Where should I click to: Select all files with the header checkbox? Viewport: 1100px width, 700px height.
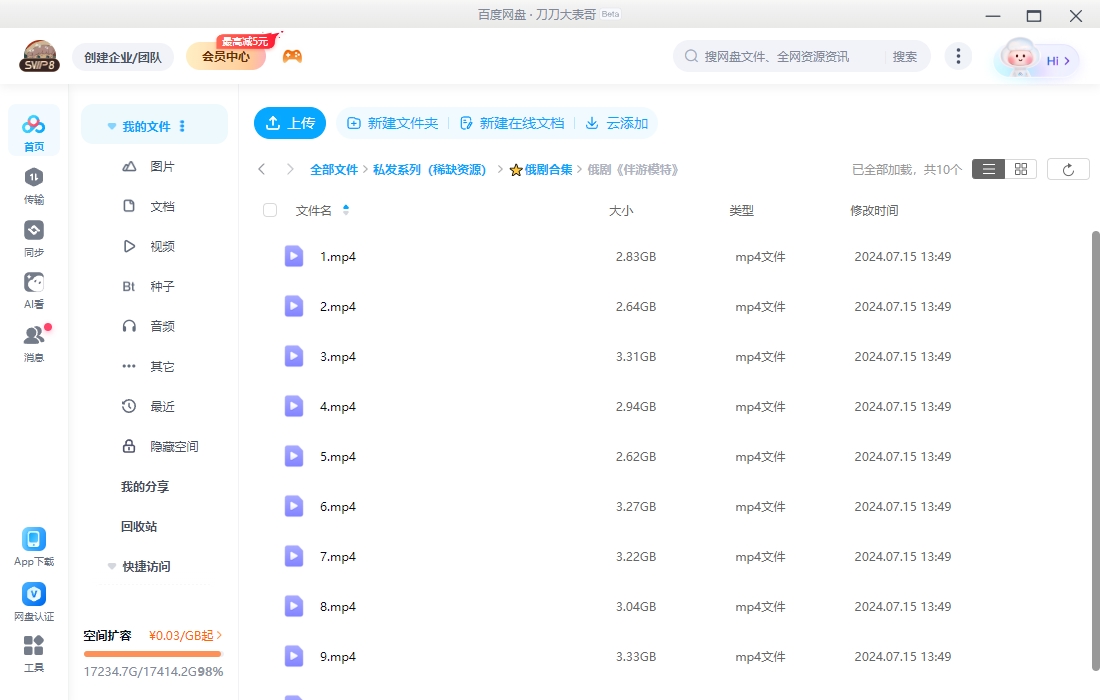tap(270, 210)
